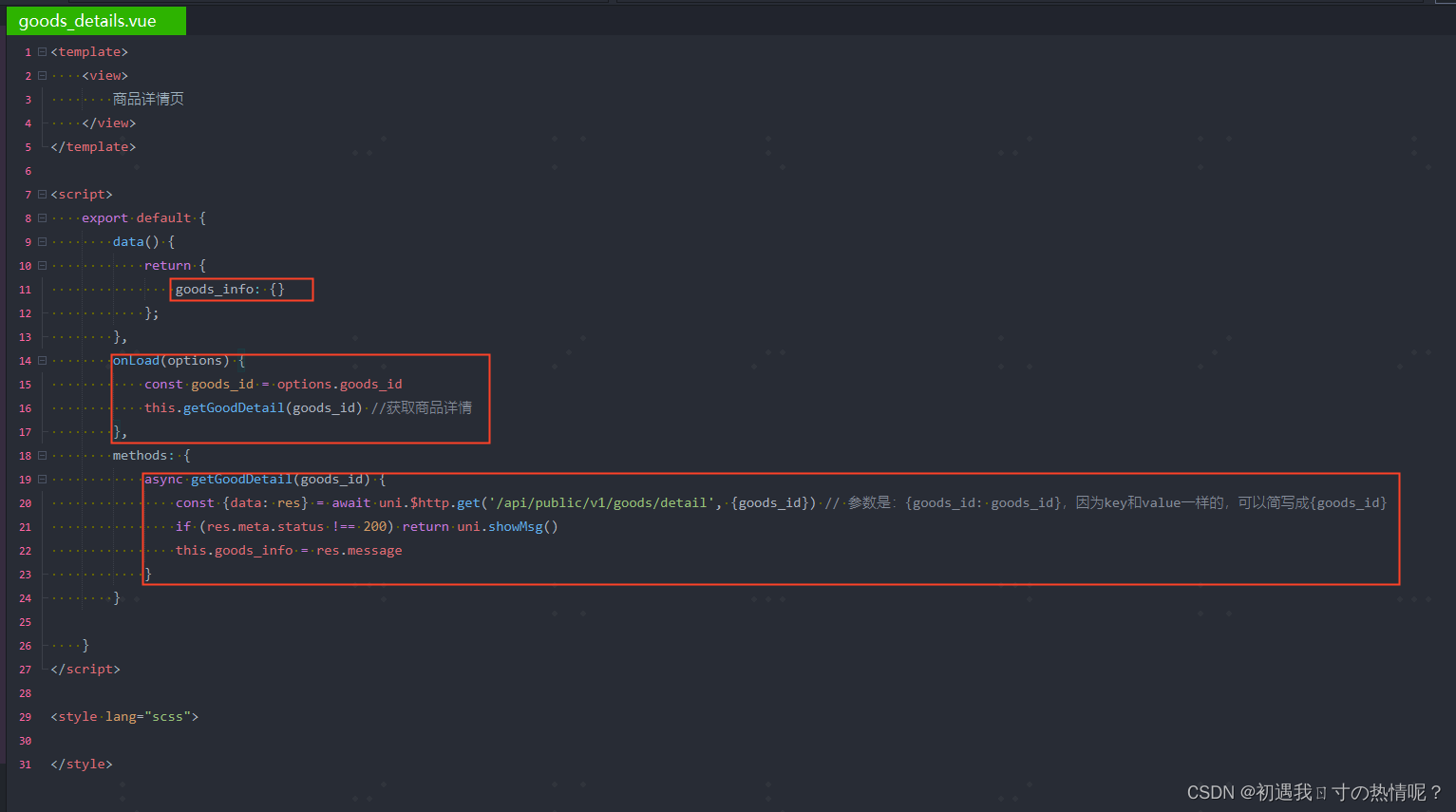
Task: Click the "const" keyword on line 15
Action: (163, 385)
